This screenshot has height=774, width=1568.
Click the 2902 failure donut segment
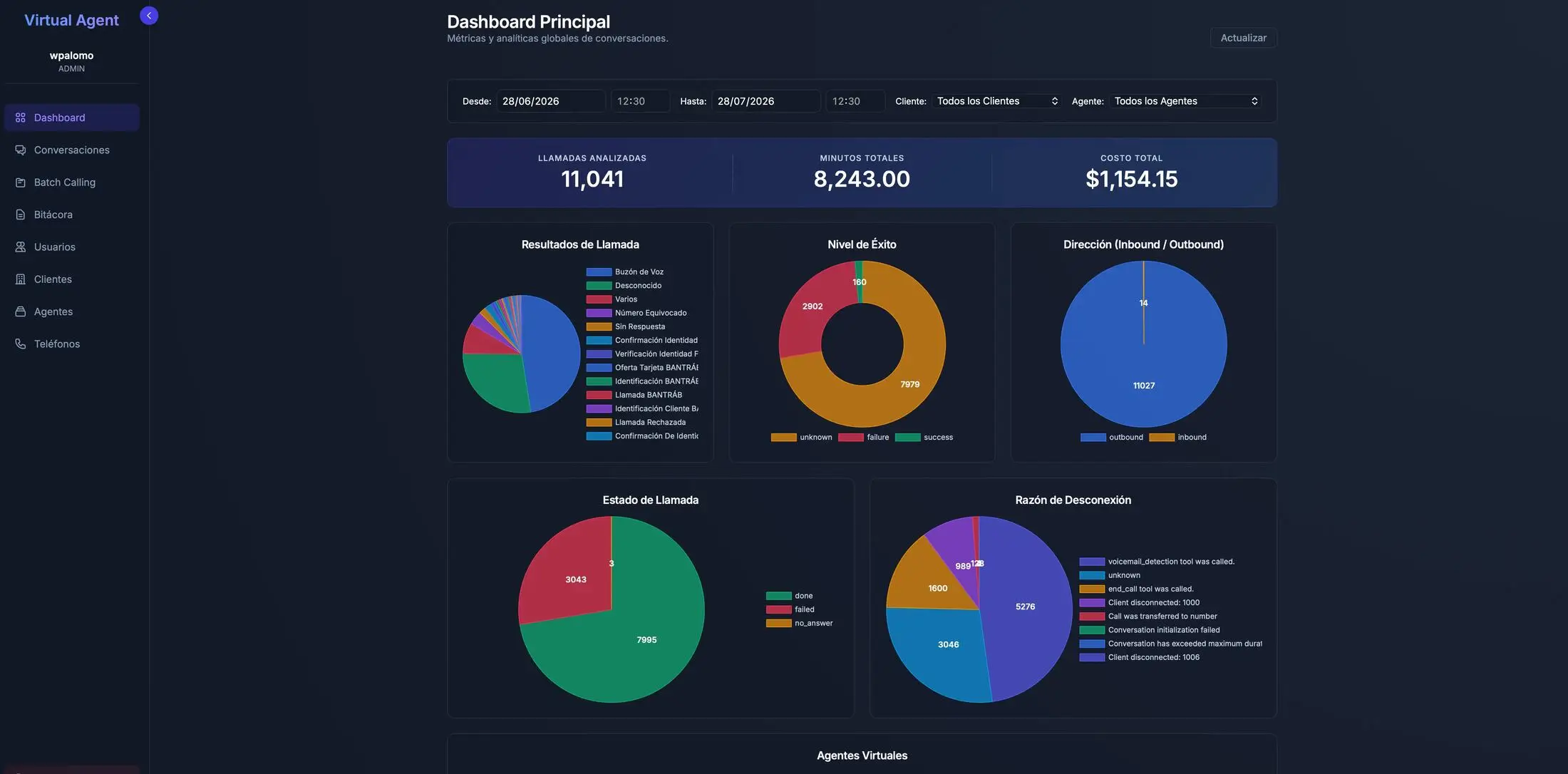click(x=813, y=306)
